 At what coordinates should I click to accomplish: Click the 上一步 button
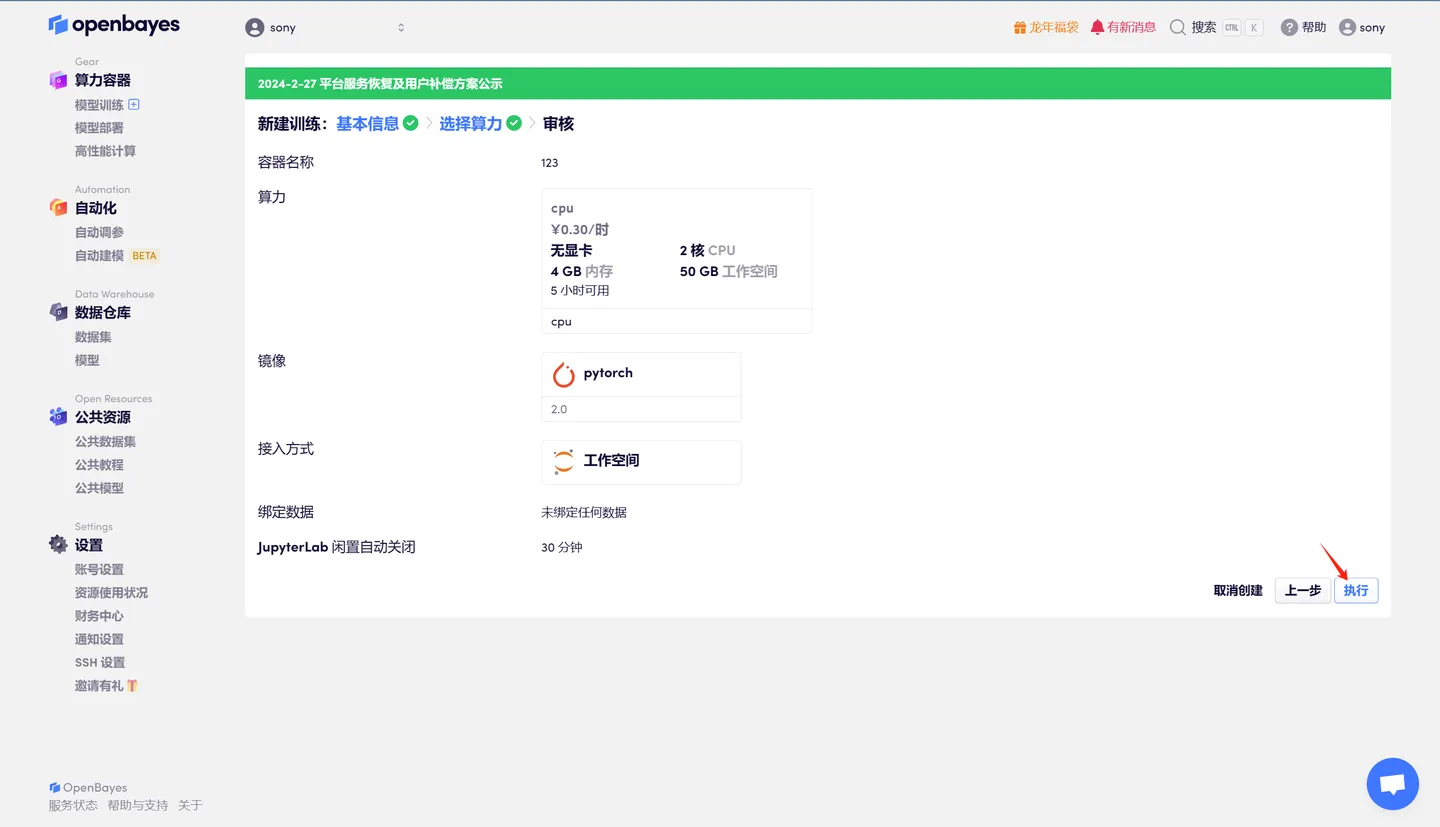coord(1302,590)
